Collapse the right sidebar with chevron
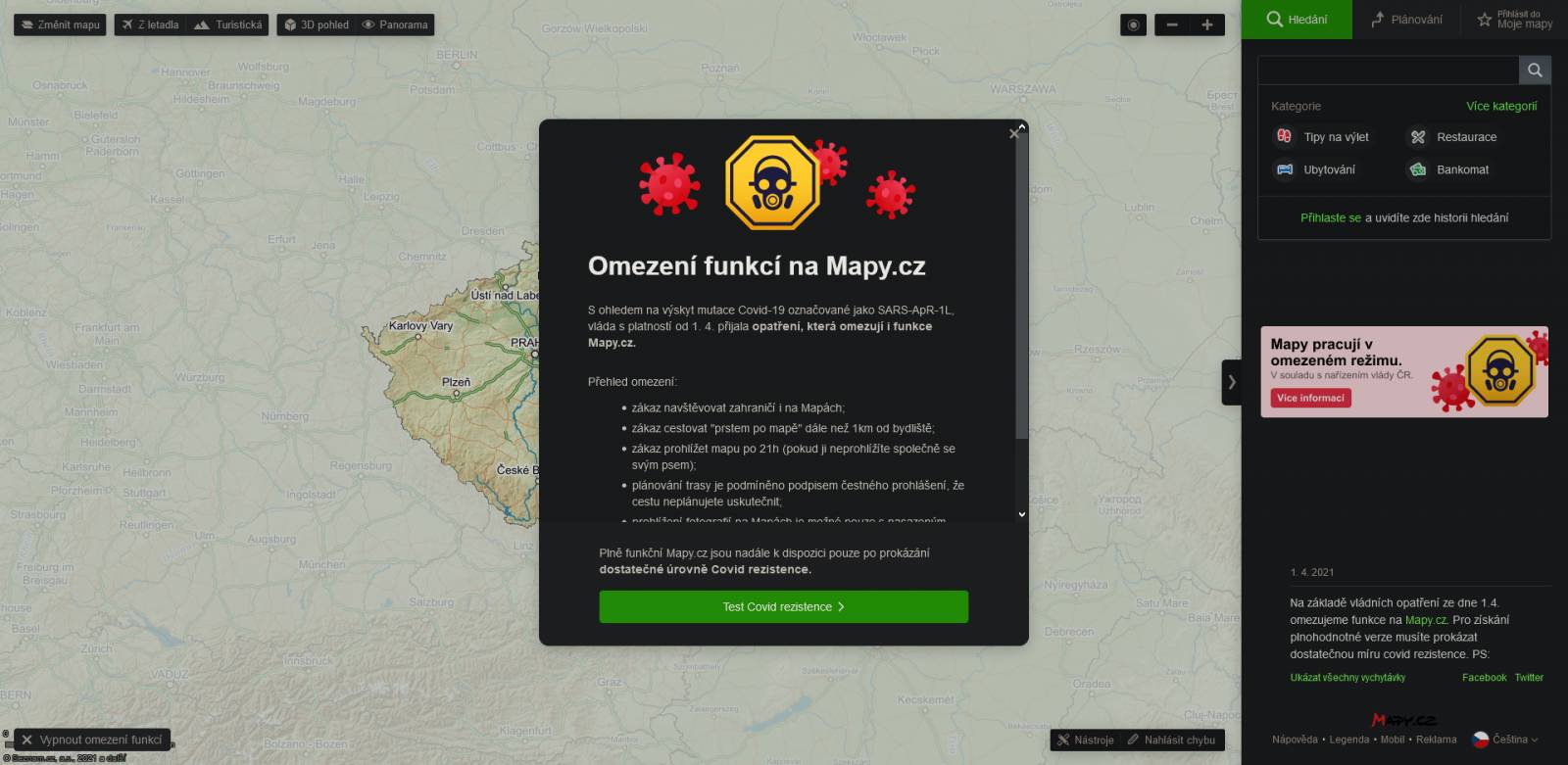This screenshot has width=1568, height=765. [1232, 382]
